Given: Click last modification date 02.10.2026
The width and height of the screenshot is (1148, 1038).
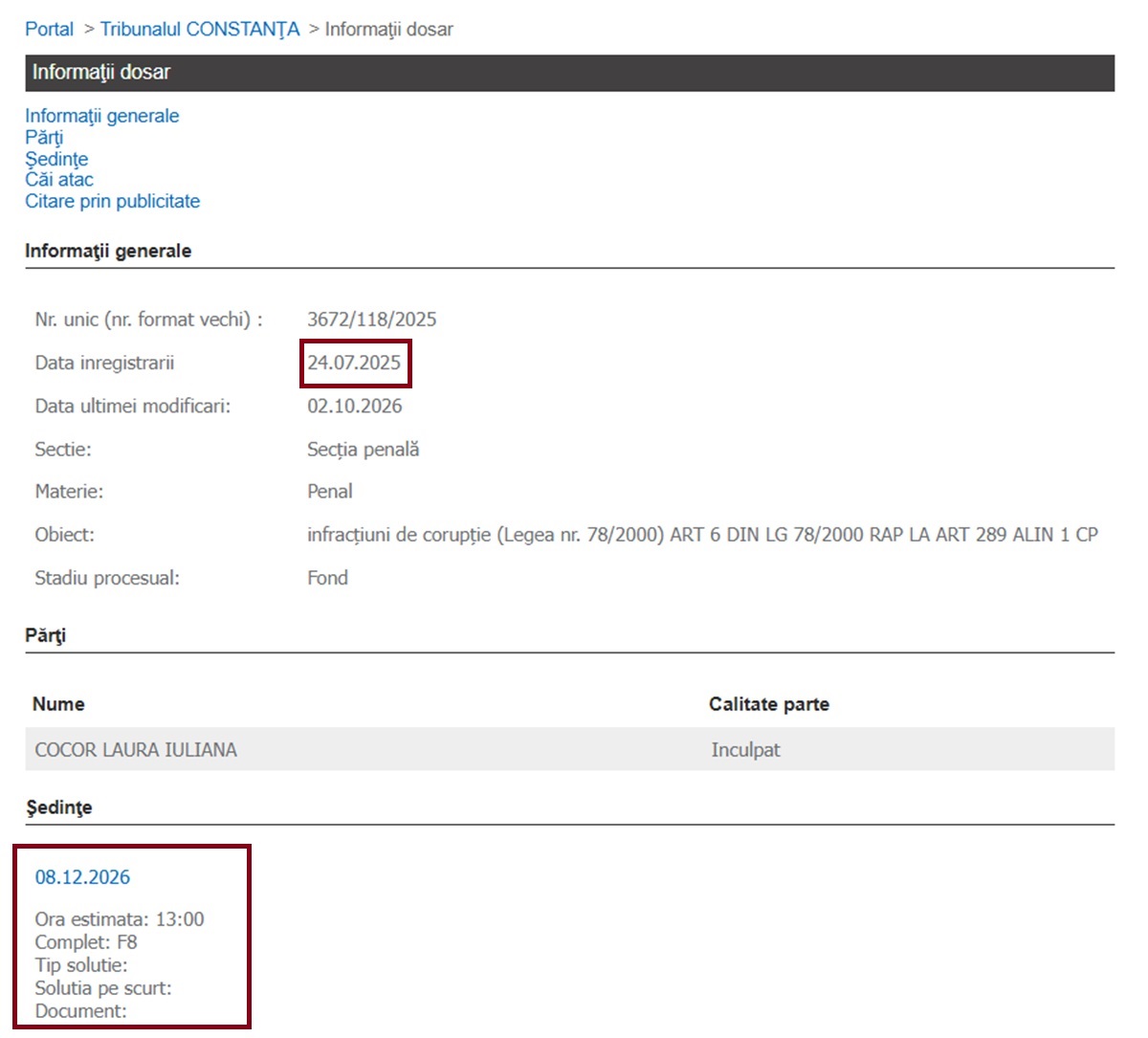Looking at the screenshot, I should (355, 406).
